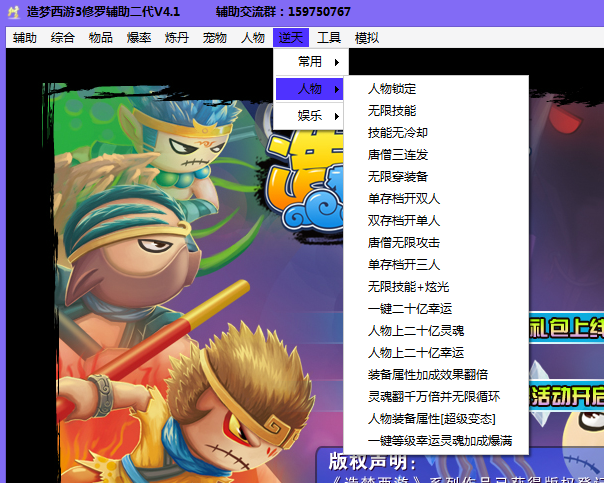Click 一键二十亿幸运 option
The image size is (604, 483).
pyautogui.click(x=410, y=309)
